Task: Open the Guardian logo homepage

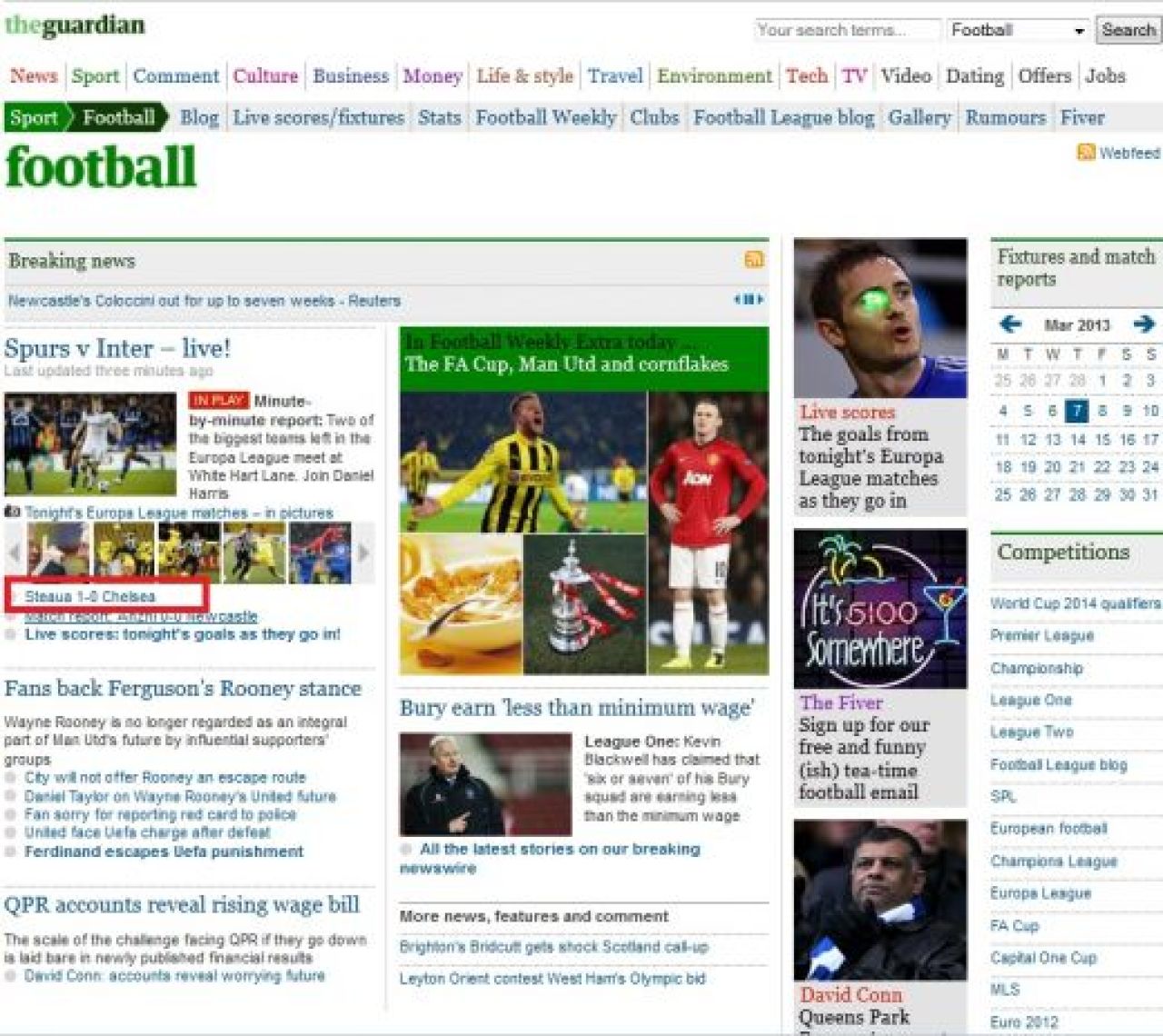Action: [75, 25]
